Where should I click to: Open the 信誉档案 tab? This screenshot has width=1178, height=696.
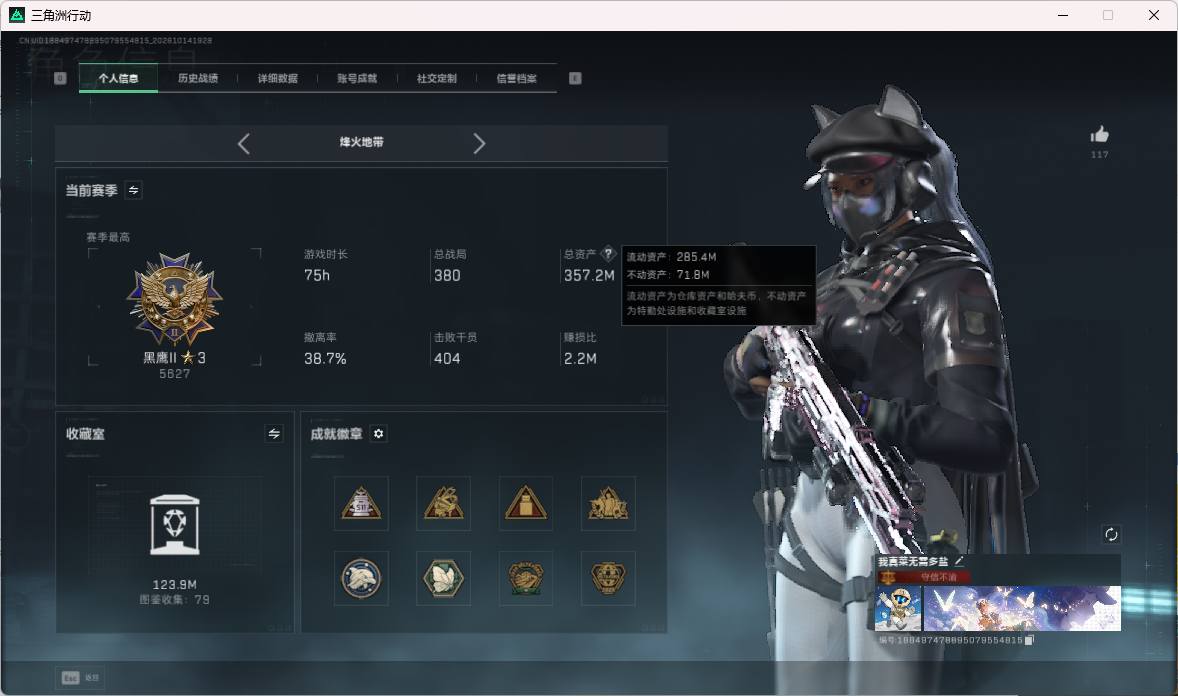[516, 78]
